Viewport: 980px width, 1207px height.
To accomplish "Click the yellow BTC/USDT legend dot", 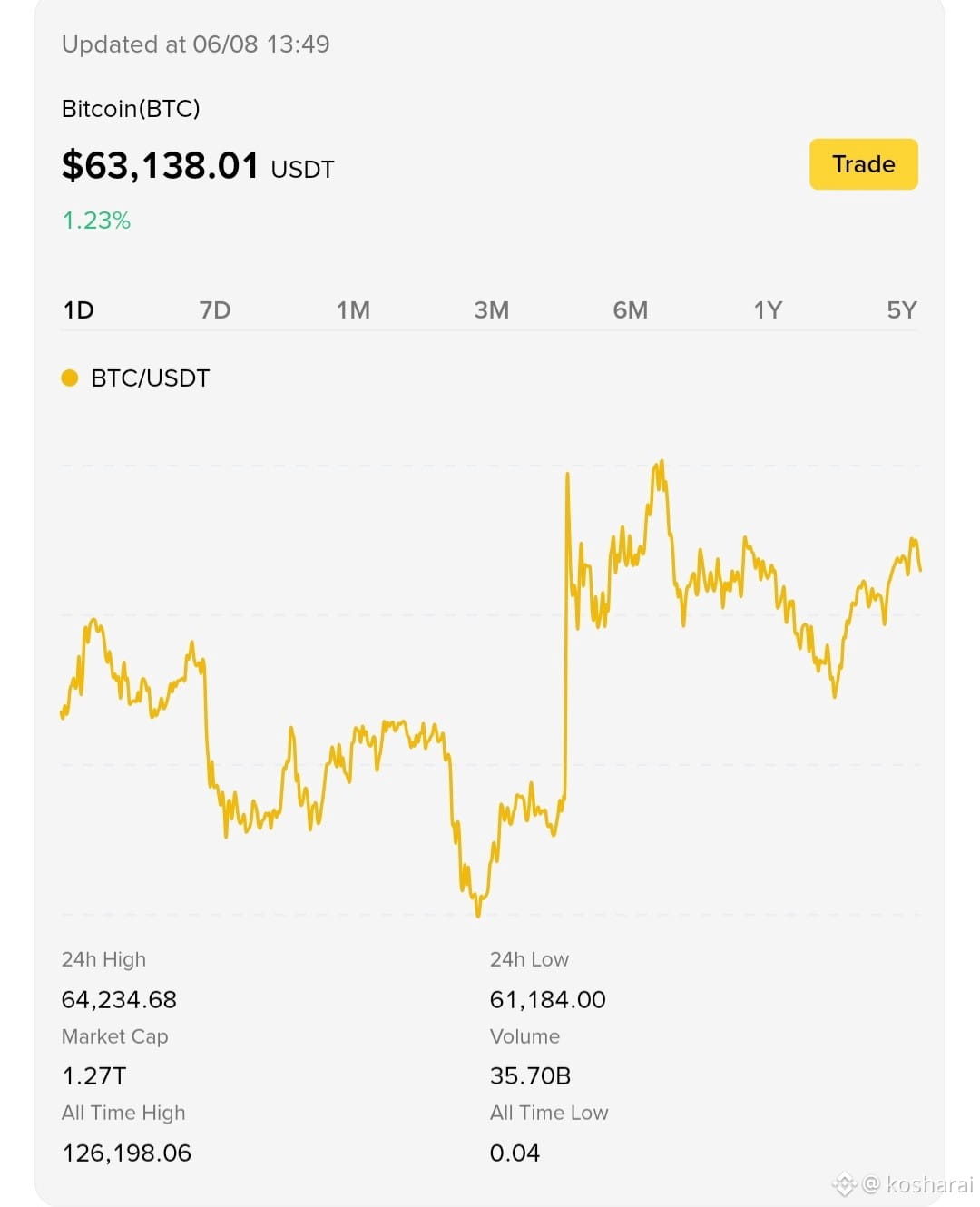I will click(x=70, y=378).
